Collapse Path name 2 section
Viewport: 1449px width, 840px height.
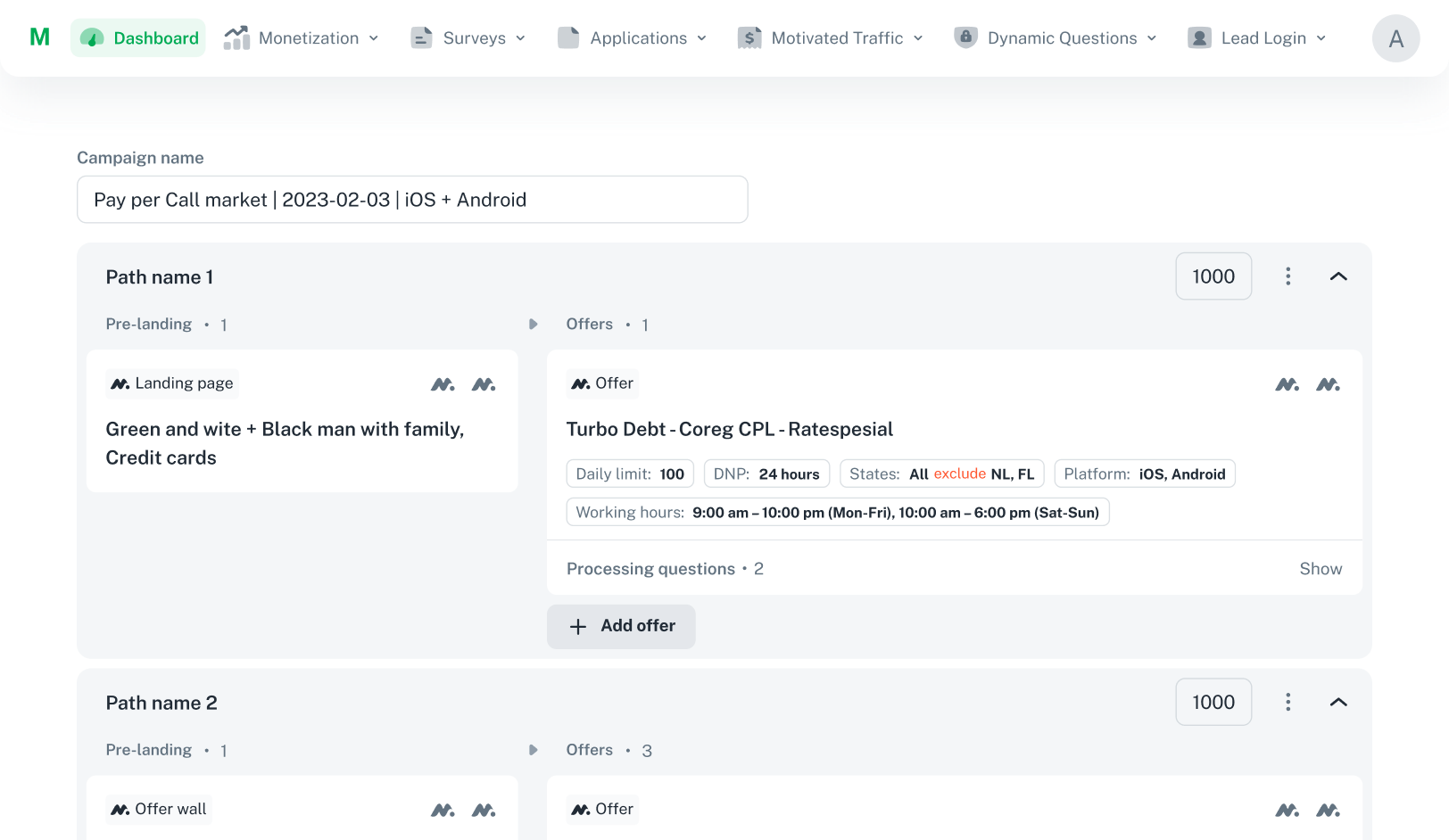tap(1338, 703)
